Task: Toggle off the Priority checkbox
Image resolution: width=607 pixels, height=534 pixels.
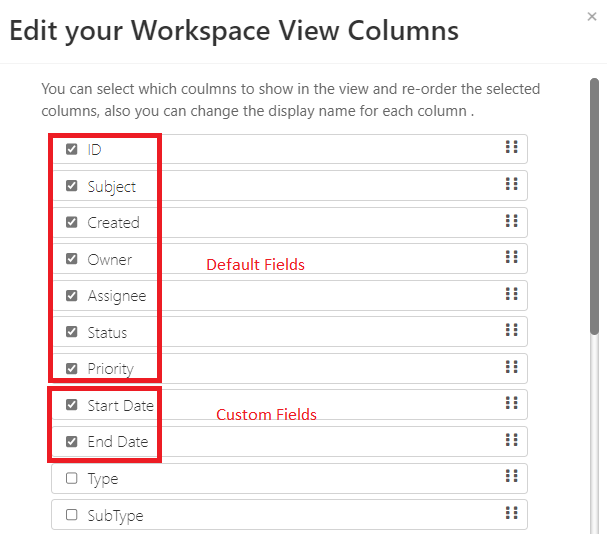Action: (72, 368)
